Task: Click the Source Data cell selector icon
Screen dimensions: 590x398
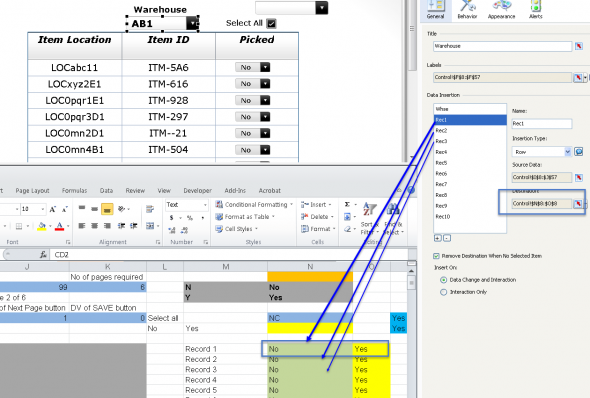Action: click(x=579, y=177)
